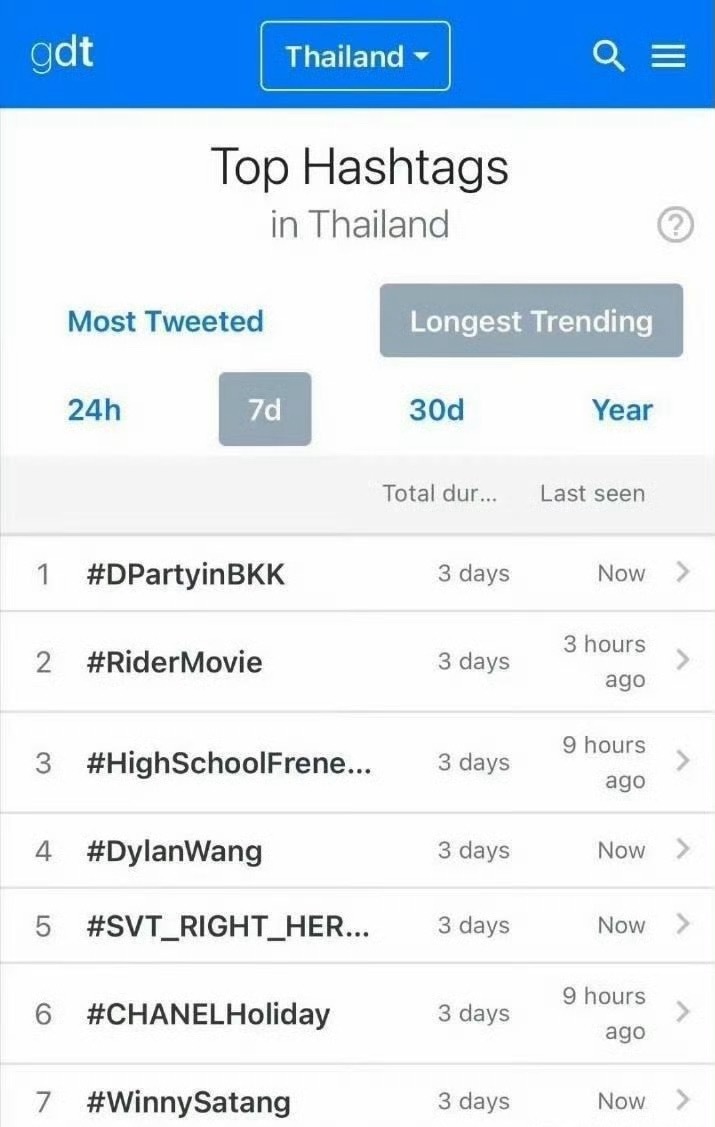Open the Thailand country dropdown
The width and height of the screenshot is (715, 1127).
(355, 56)
